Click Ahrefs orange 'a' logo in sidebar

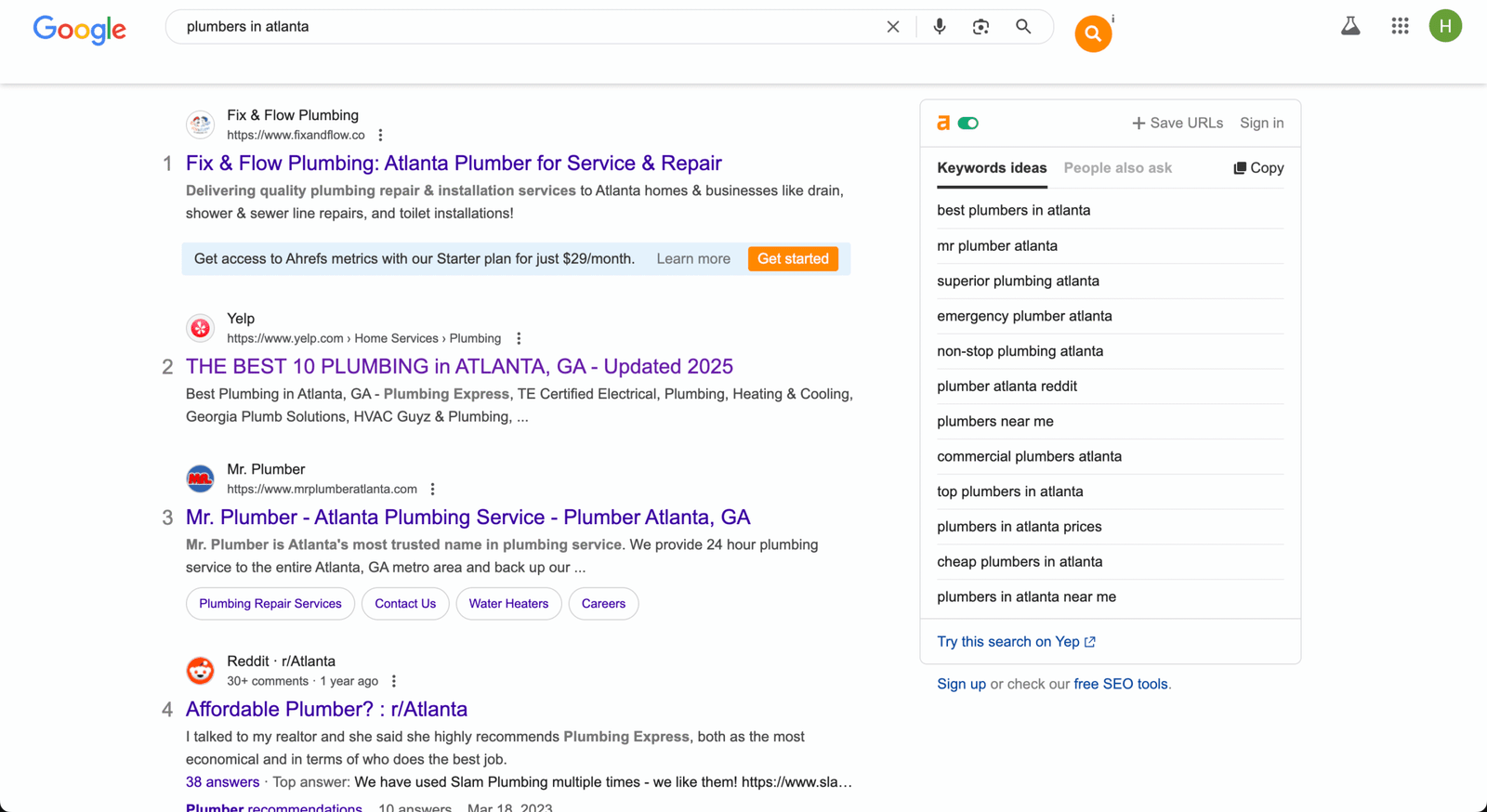[x=943, y=123]
